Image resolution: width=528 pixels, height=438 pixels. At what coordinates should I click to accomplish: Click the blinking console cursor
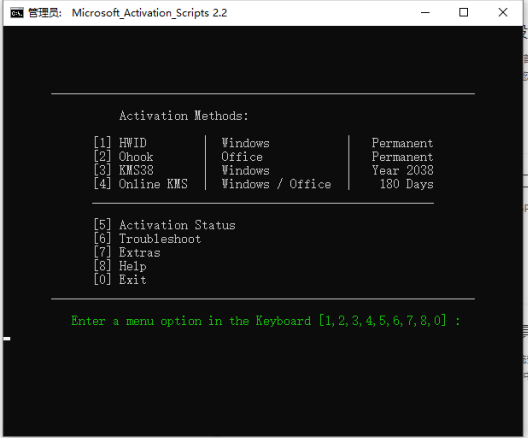[x=7, y=338]
